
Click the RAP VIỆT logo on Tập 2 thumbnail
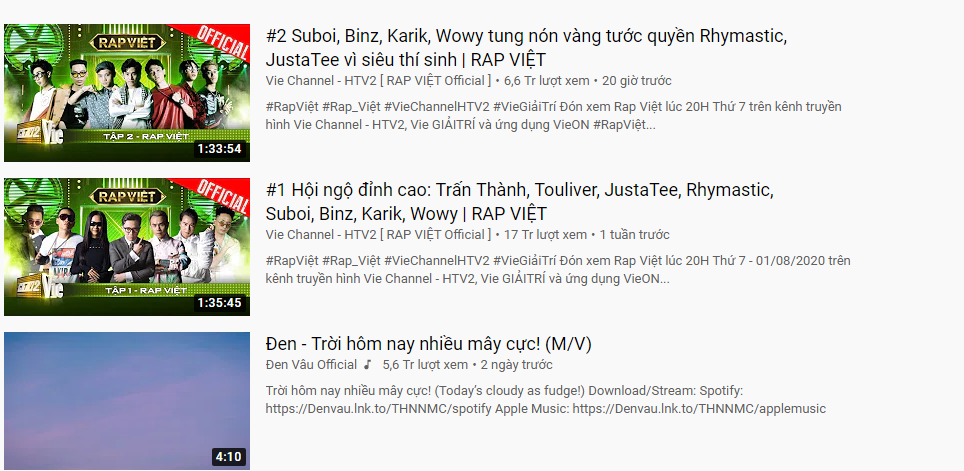[127, 42]
